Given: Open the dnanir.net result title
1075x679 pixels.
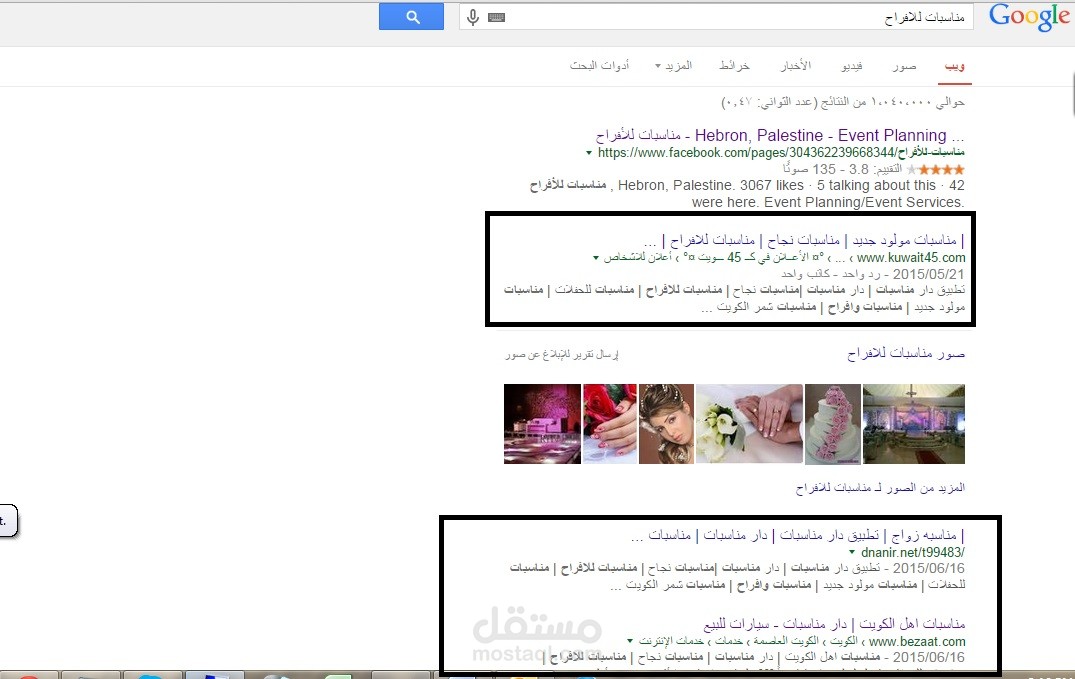Looking at the screenshot, I should pyautogui.click(x=797, y=535).
